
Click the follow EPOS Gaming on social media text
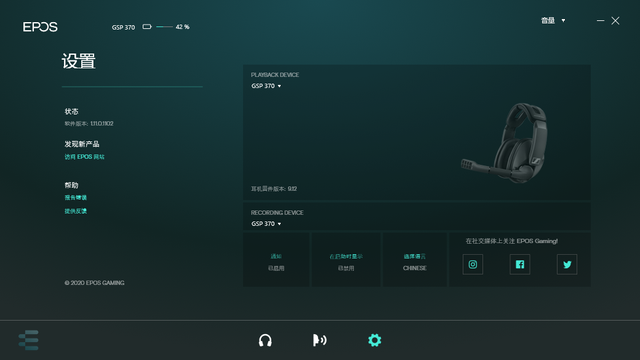point(512,241)
